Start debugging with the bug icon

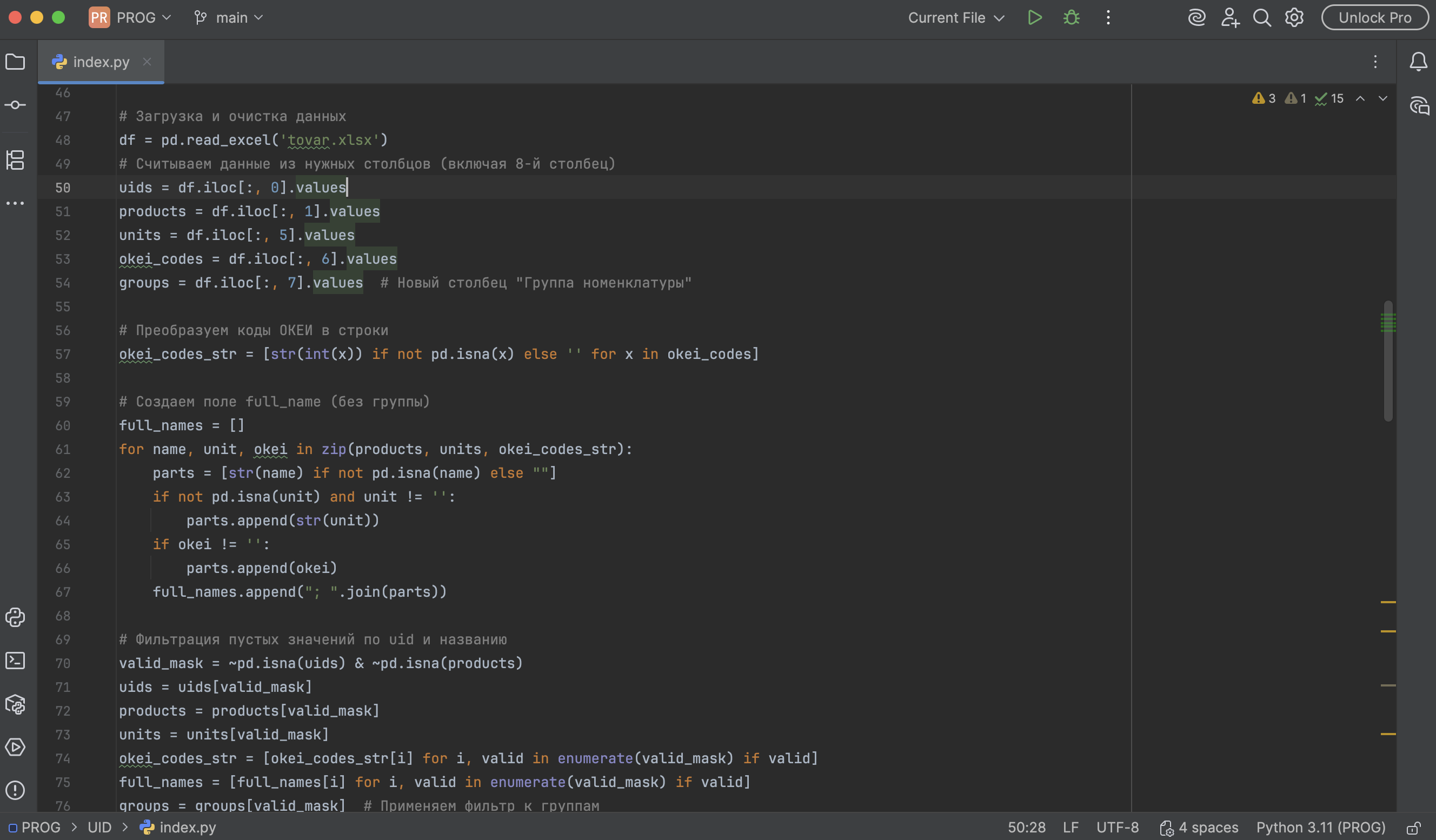pyautogui.click(x=1071, y=18)
